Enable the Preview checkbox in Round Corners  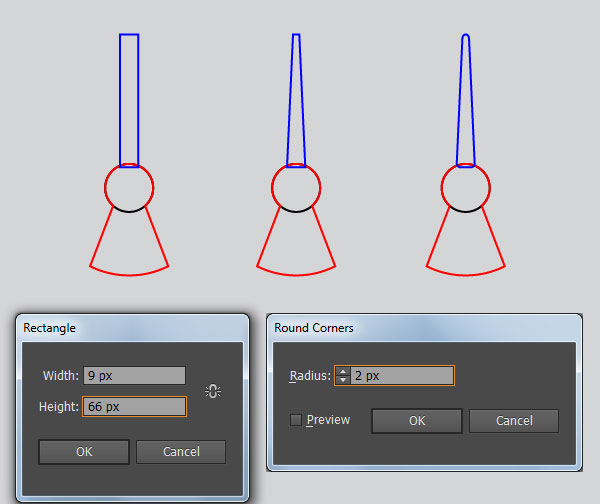(296, 420)
